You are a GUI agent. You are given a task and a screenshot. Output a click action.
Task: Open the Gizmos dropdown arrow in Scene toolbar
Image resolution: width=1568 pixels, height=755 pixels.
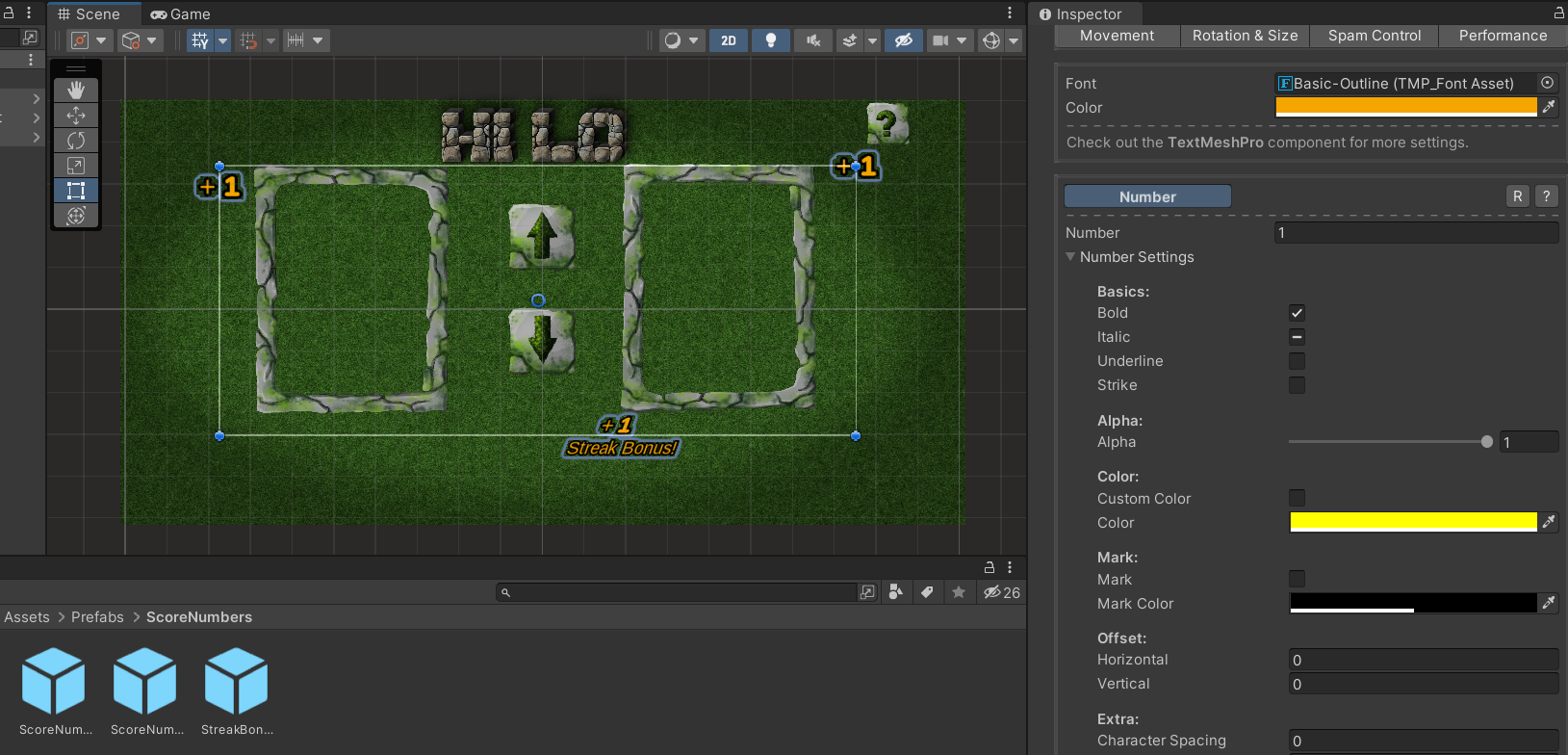point(1014,40)
